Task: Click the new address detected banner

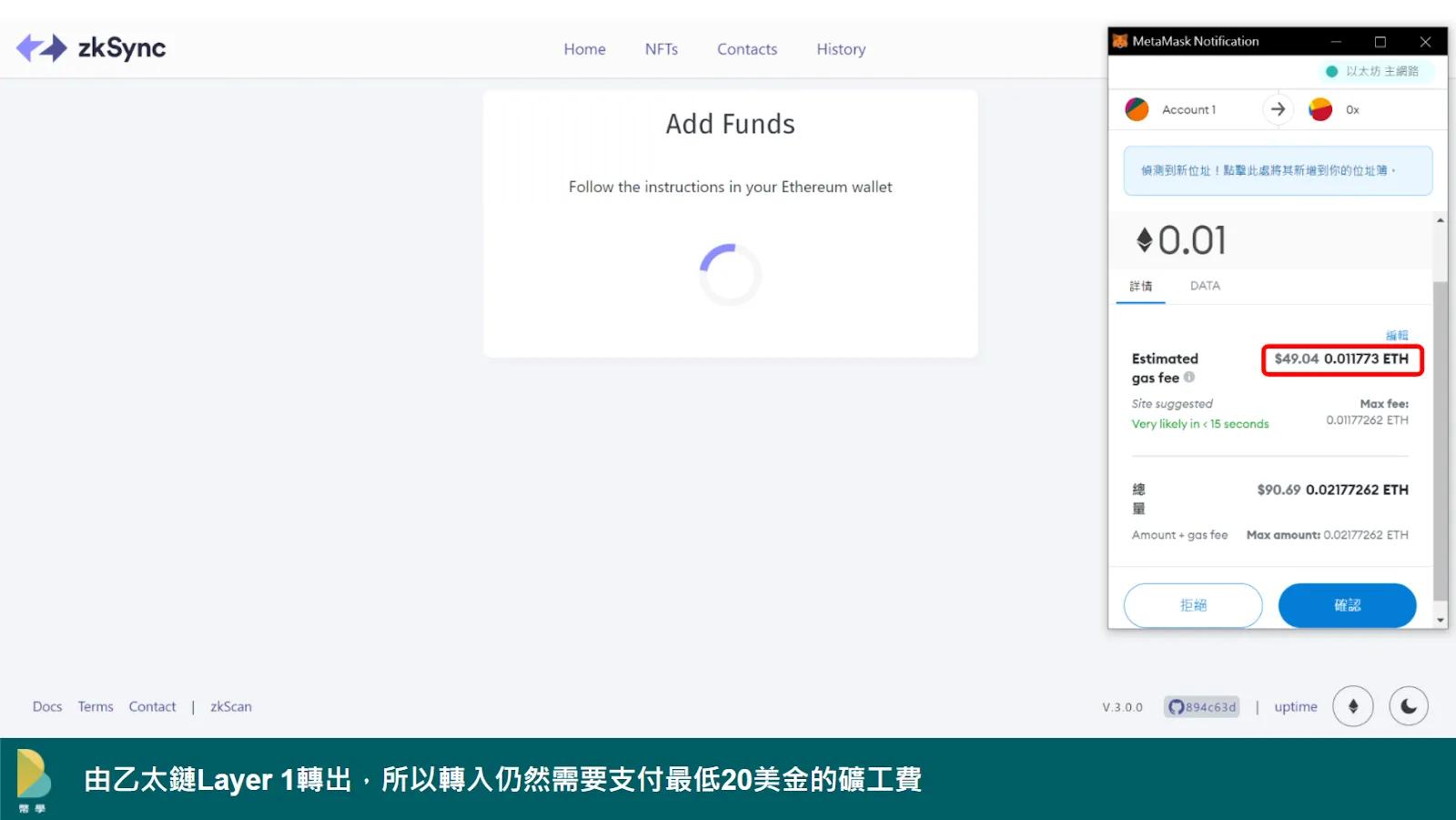Action: pyautogui.click(x=1278, y=170)
